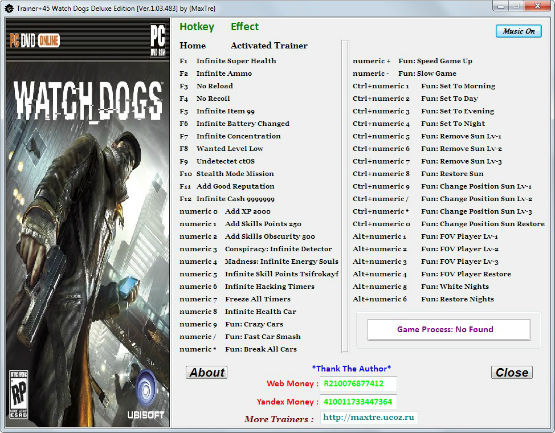This screenshot has height=433, width=555.
Task: Click 'Infinite Health Car' entry
Action: [261, 312]
